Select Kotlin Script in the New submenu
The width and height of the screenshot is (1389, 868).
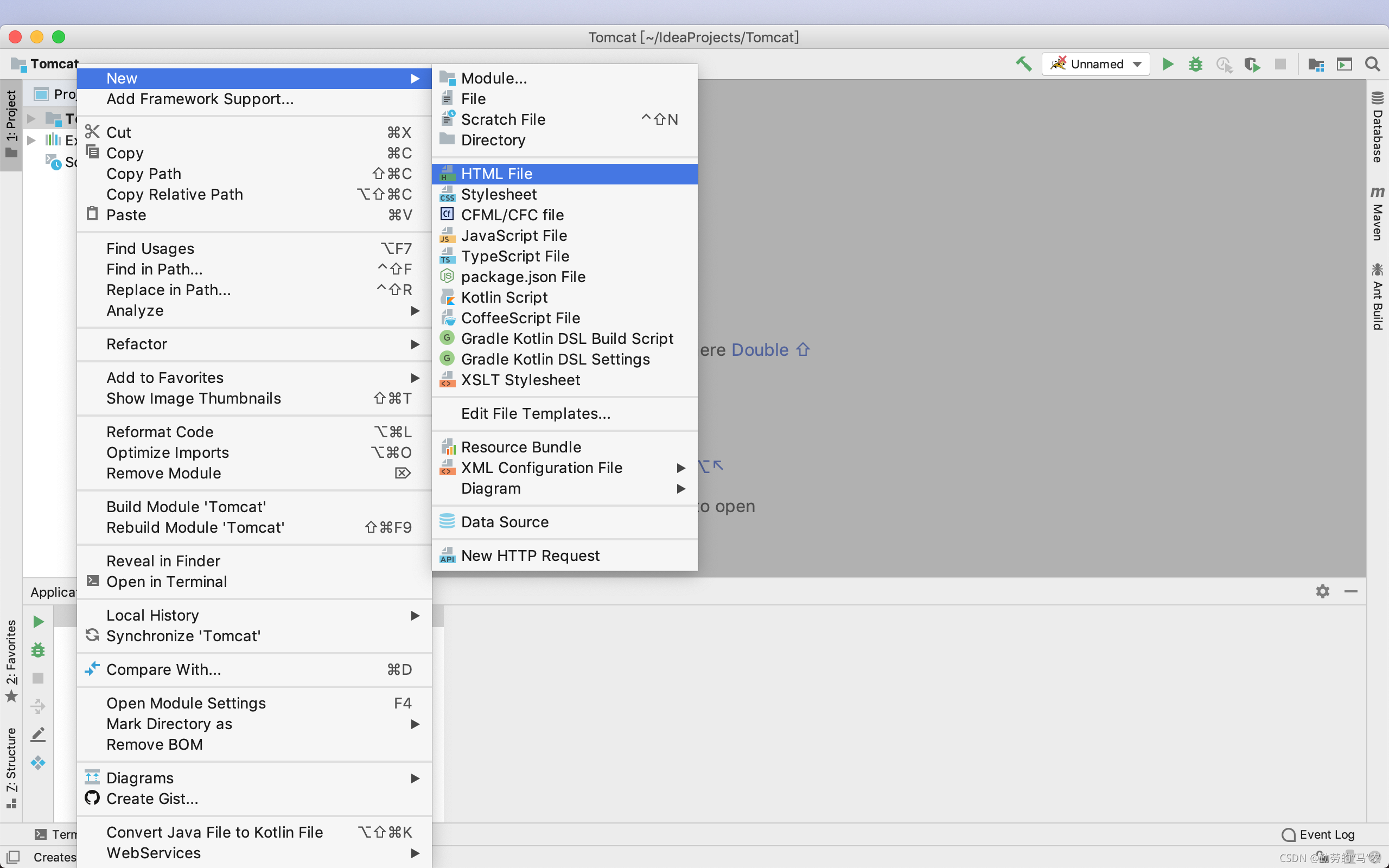(x=565, y=297)
